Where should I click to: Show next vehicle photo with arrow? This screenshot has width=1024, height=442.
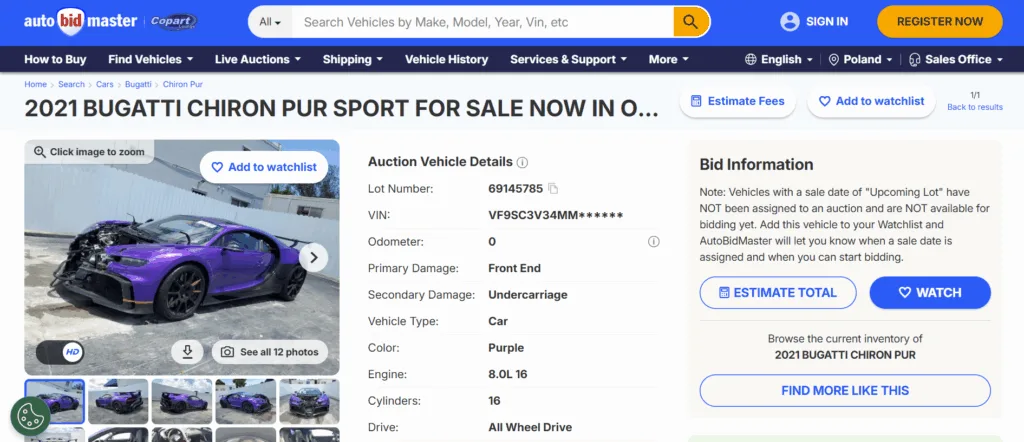tap(313, 257)
